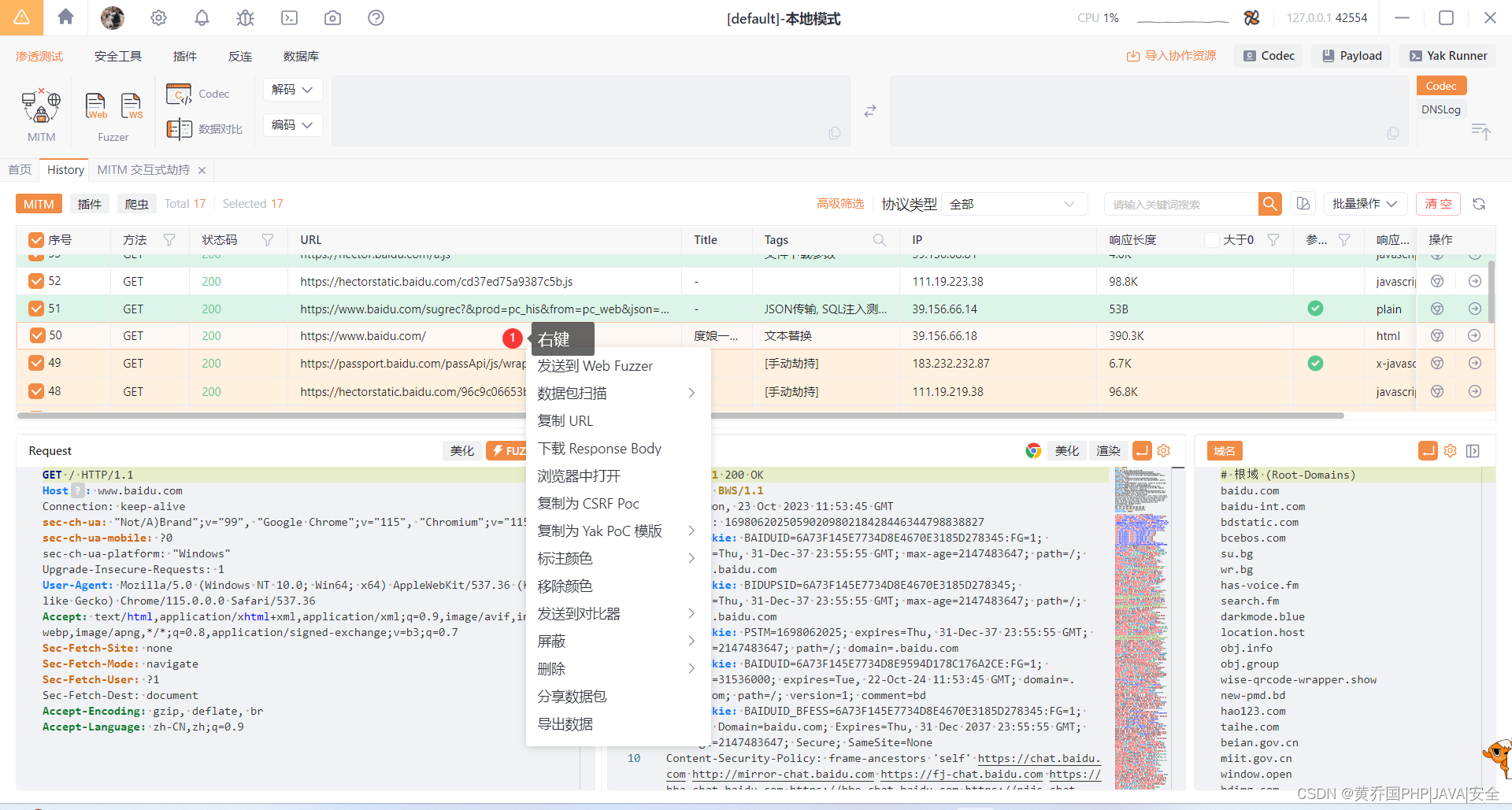The height and width of the screenshot is (810, 1512).
Task: Expand the 解码 dropdown
Action: tap(292, 90)
